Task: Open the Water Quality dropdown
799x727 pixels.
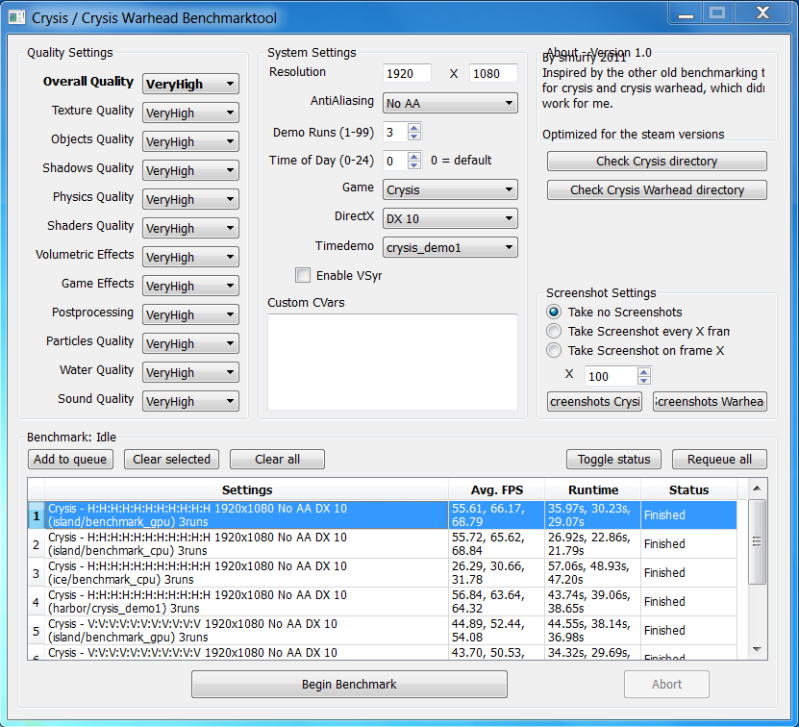Action: pos(191,372)
